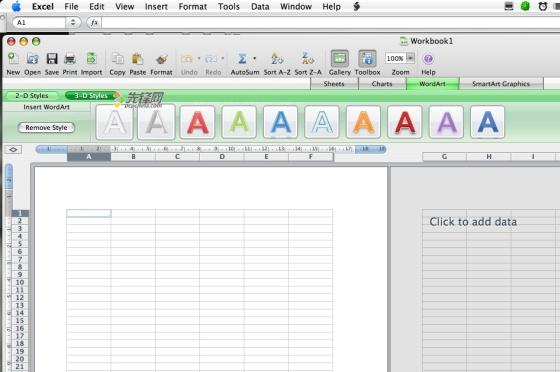
Task: Open the Format menu
Action: click(192, 6)
